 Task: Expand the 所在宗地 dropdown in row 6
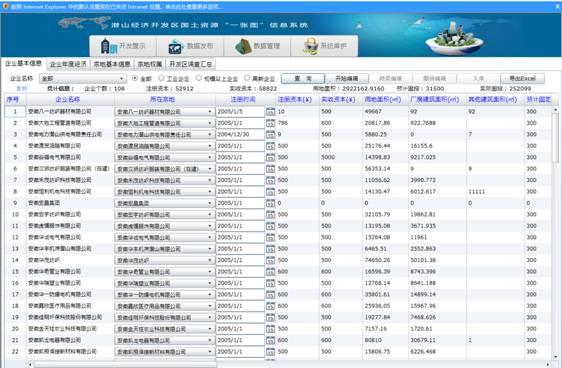[210, 169]
